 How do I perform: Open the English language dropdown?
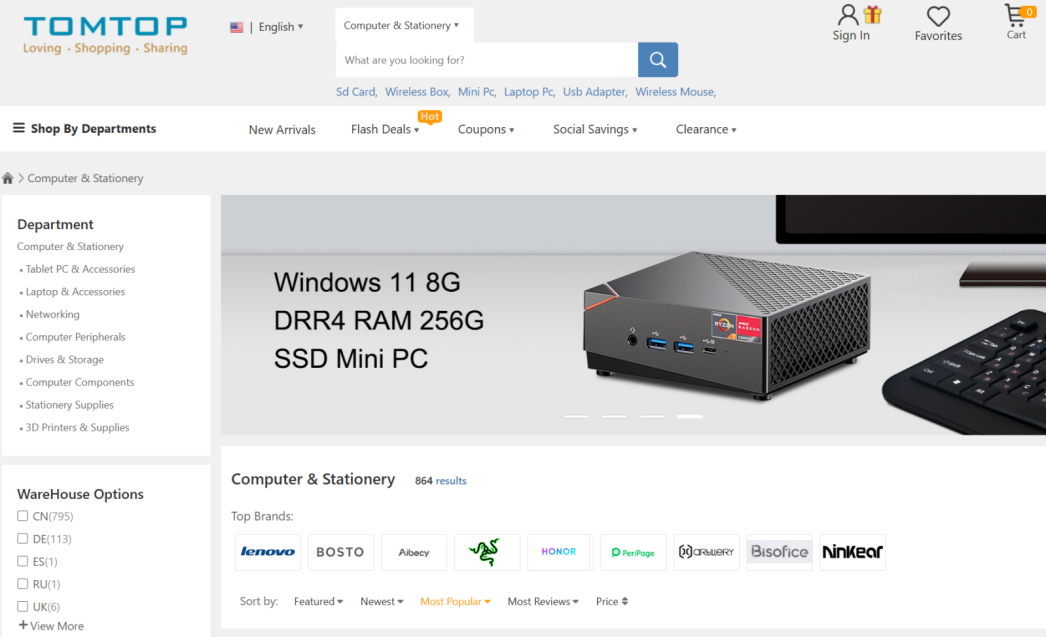280,27
